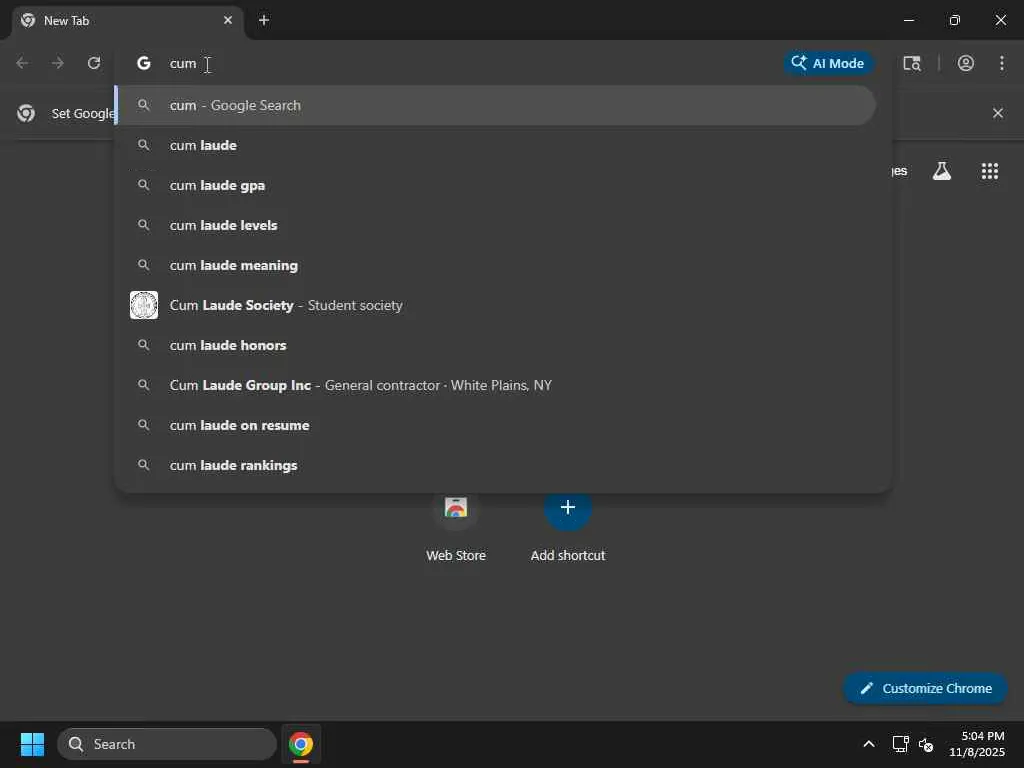Click the muted volume tray icon
The width and height of the screenshot is (1024, 768).
[x=925, y=744]
